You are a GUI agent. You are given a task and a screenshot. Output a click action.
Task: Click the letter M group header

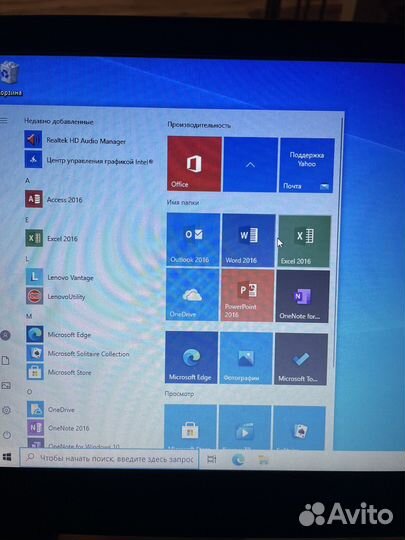[29, 316]
